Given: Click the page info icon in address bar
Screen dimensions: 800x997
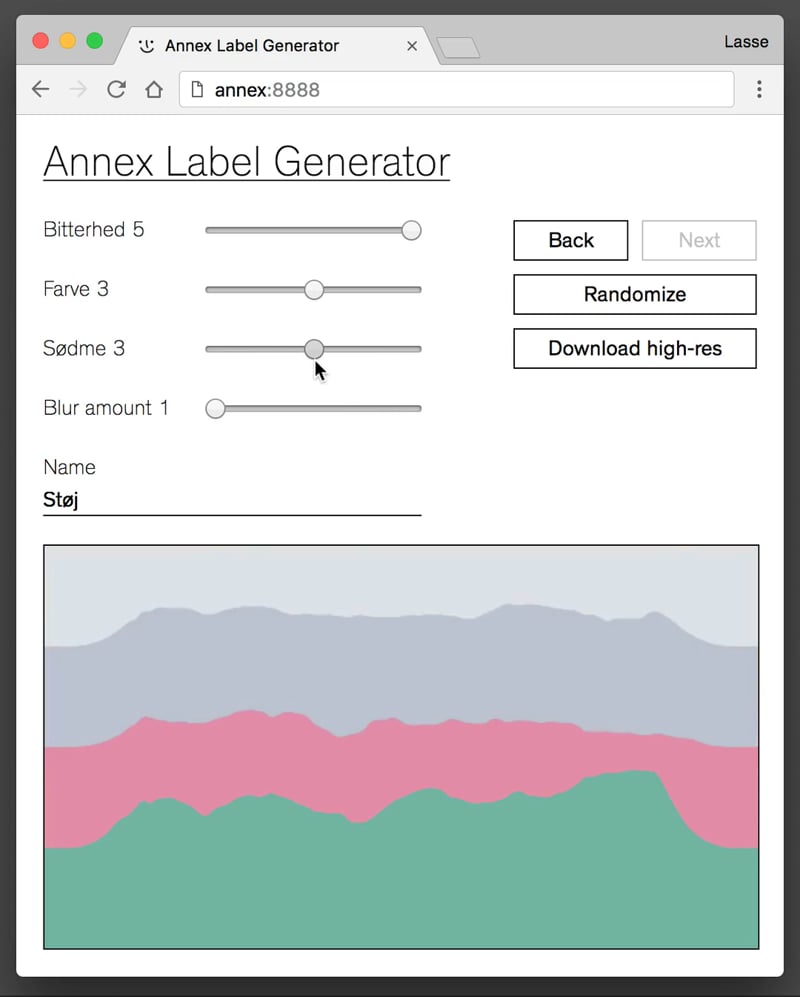Looking at the screenshot, I should pyautogui.click(x=197, y=90).
